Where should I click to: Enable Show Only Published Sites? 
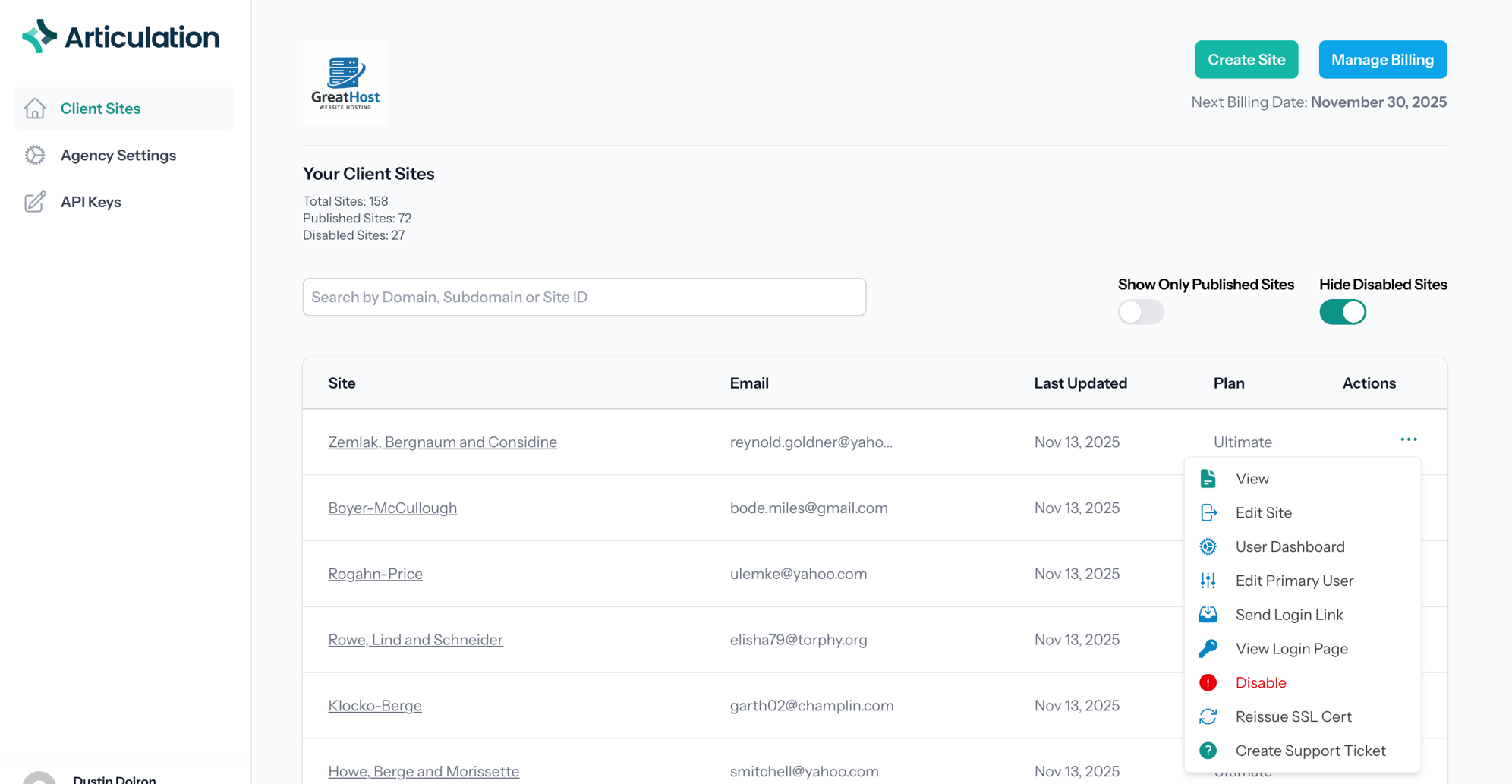point(1141,311)
